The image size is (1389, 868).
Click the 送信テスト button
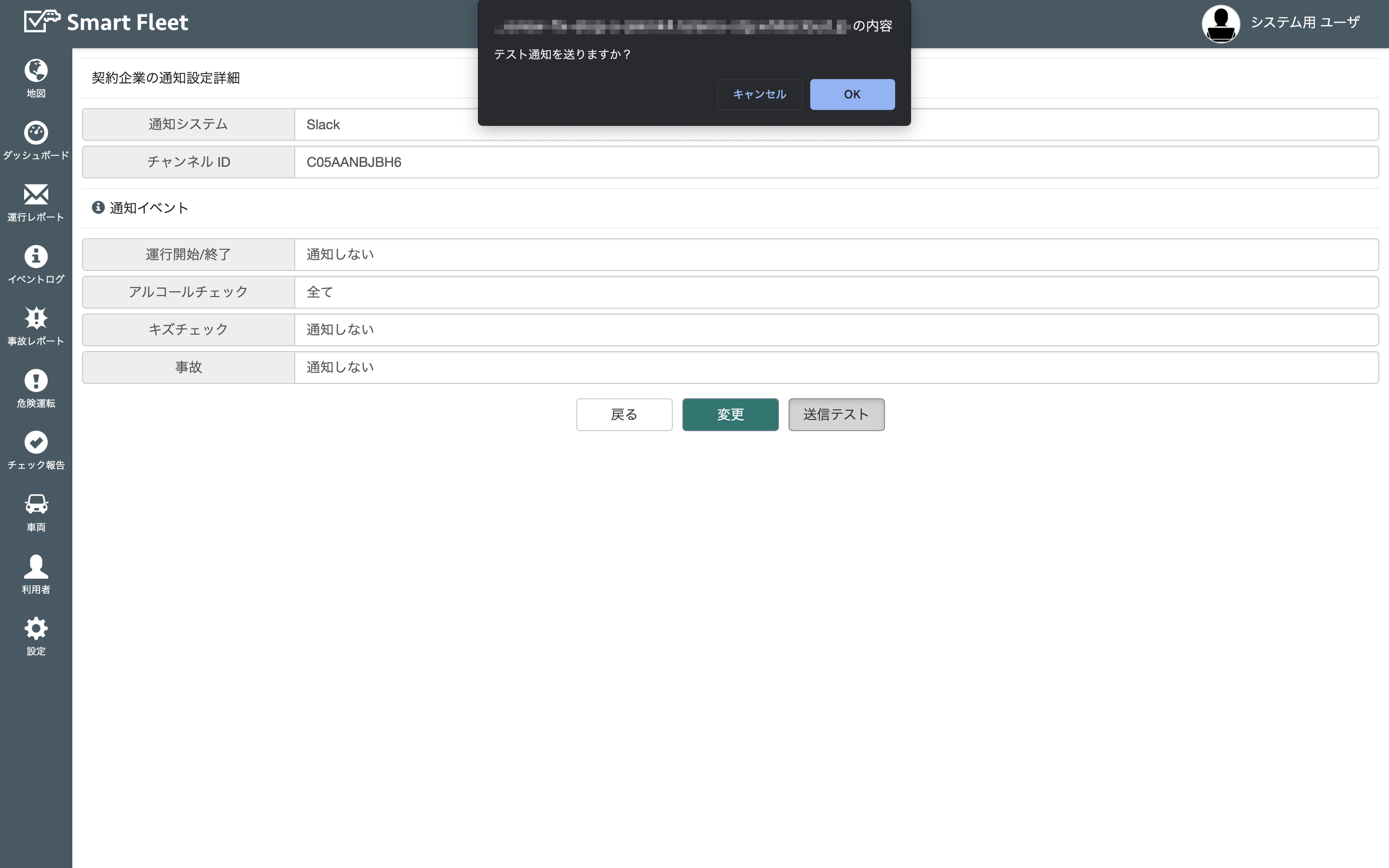[836, 415]
